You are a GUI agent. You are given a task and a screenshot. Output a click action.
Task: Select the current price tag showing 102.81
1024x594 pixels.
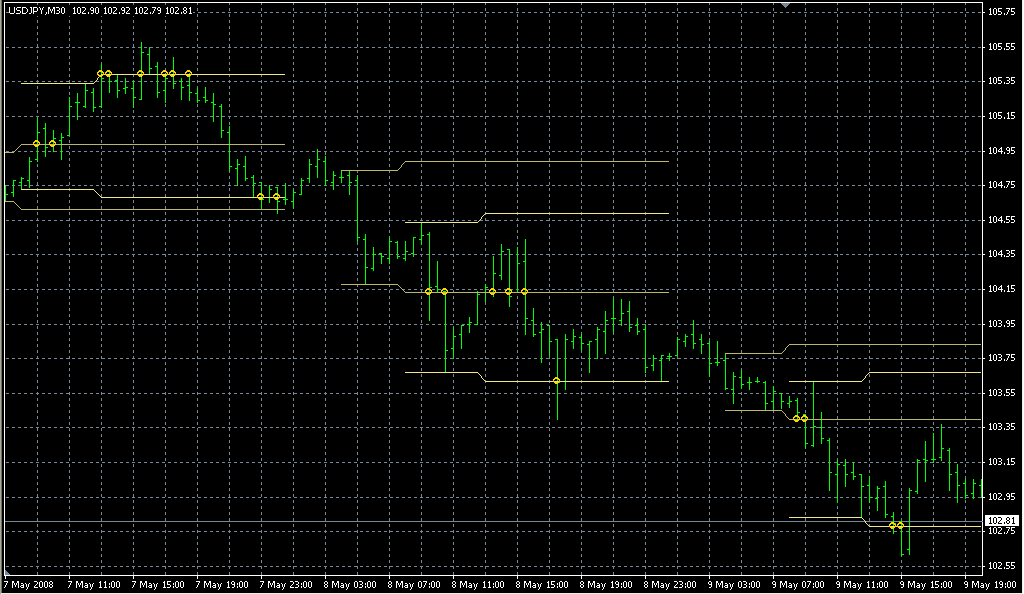click(x=1001, y=520)
